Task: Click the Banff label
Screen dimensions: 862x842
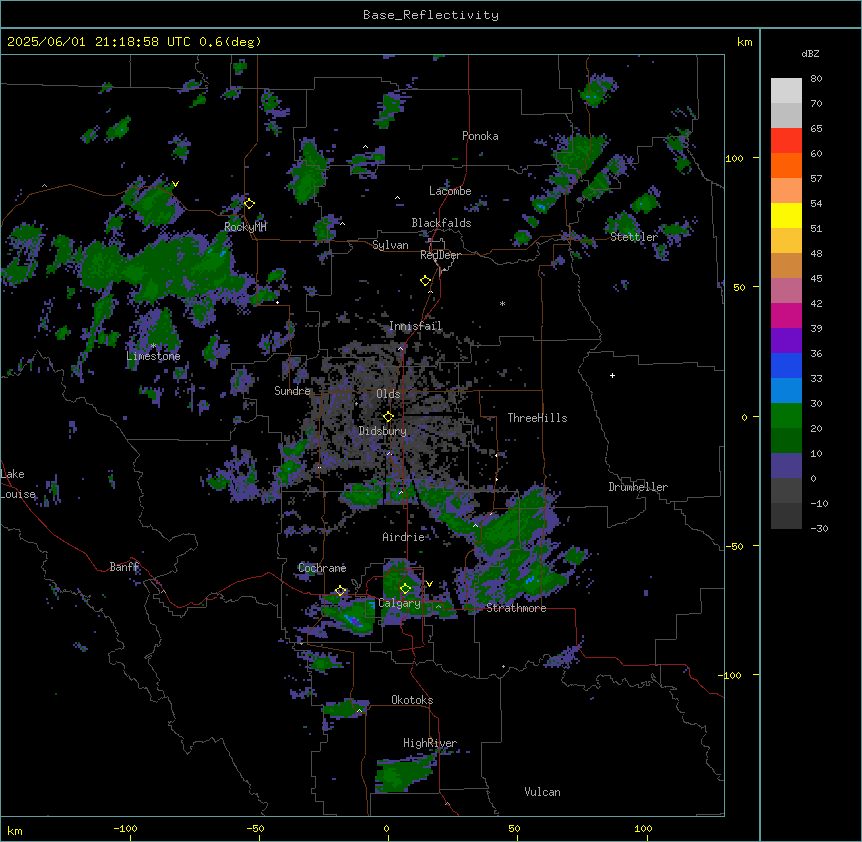Action: pos(124,567)
